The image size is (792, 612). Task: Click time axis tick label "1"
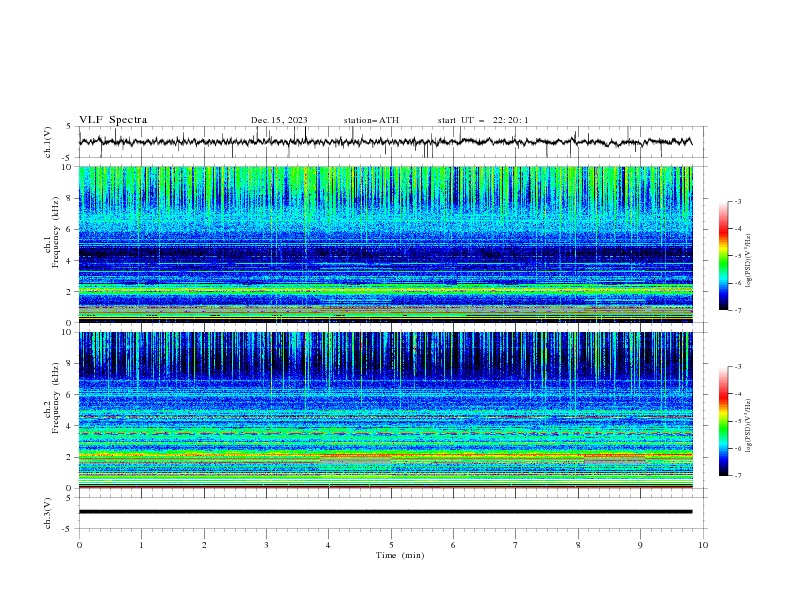141,545
